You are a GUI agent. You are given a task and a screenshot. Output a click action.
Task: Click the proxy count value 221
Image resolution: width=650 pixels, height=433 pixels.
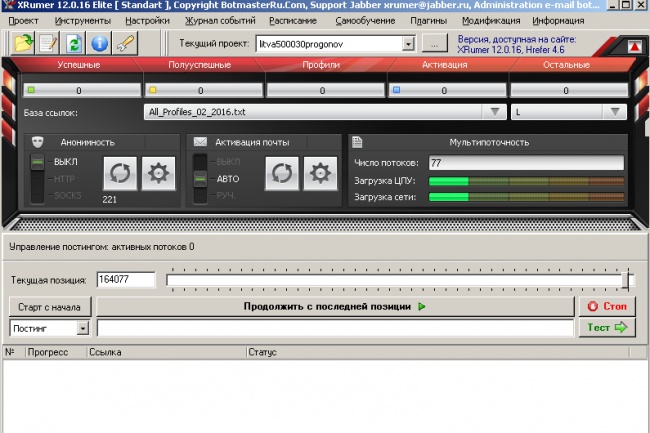tap(109, 199)
